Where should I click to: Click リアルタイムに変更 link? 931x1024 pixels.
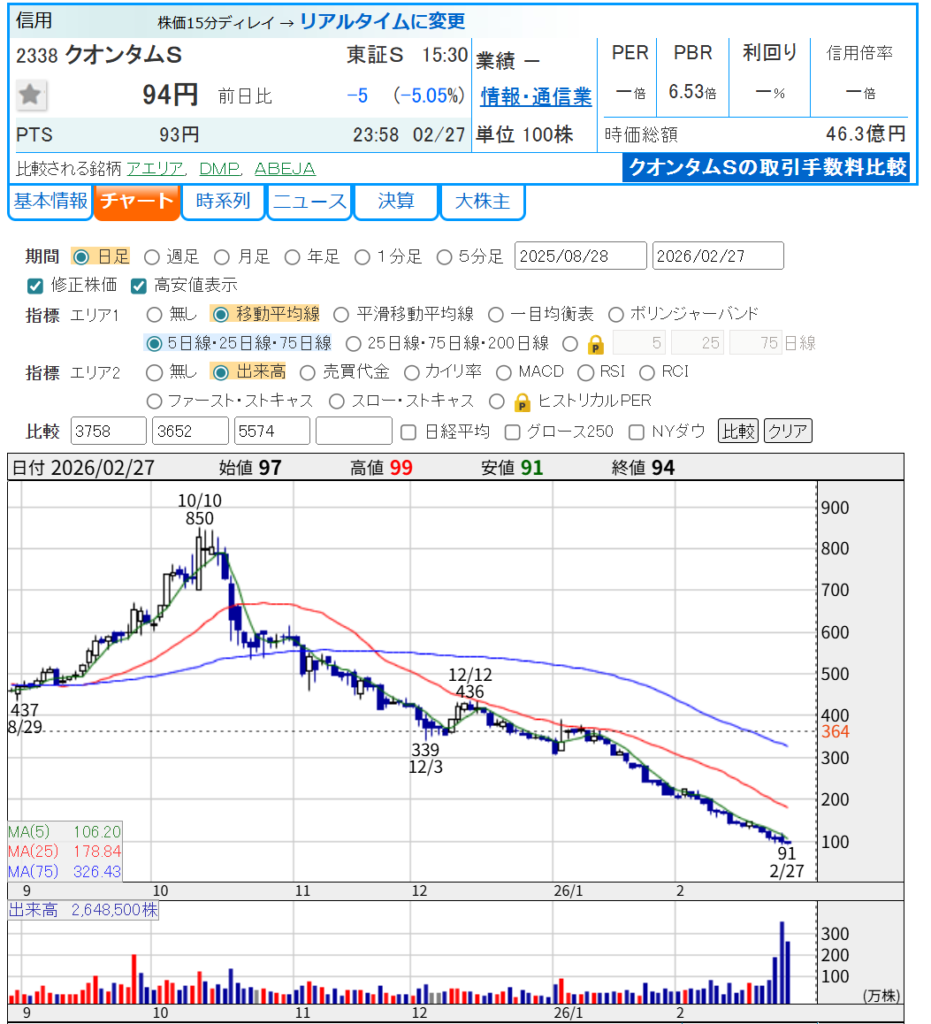[x=382, y=21]
